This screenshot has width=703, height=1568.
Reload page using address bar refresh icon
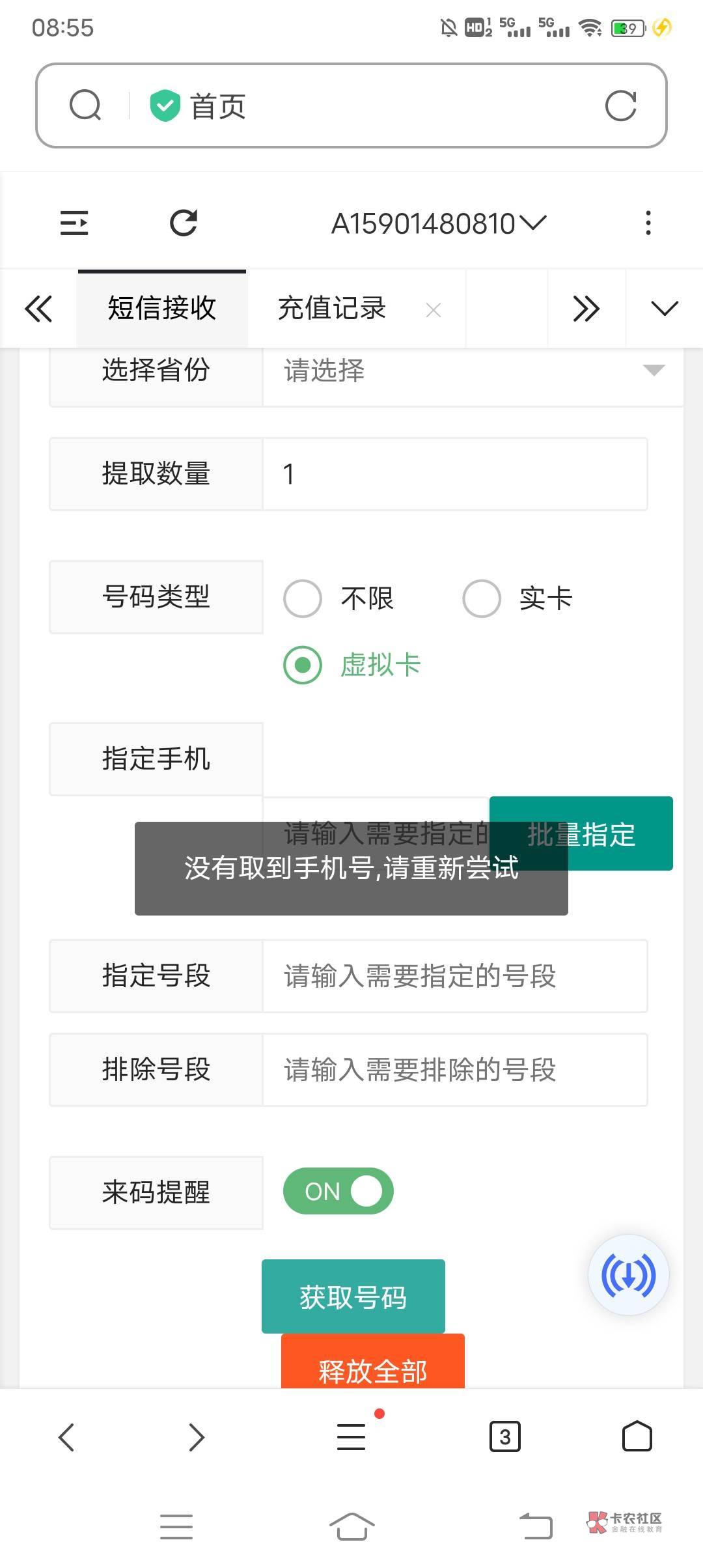click(x=620, y=105)
